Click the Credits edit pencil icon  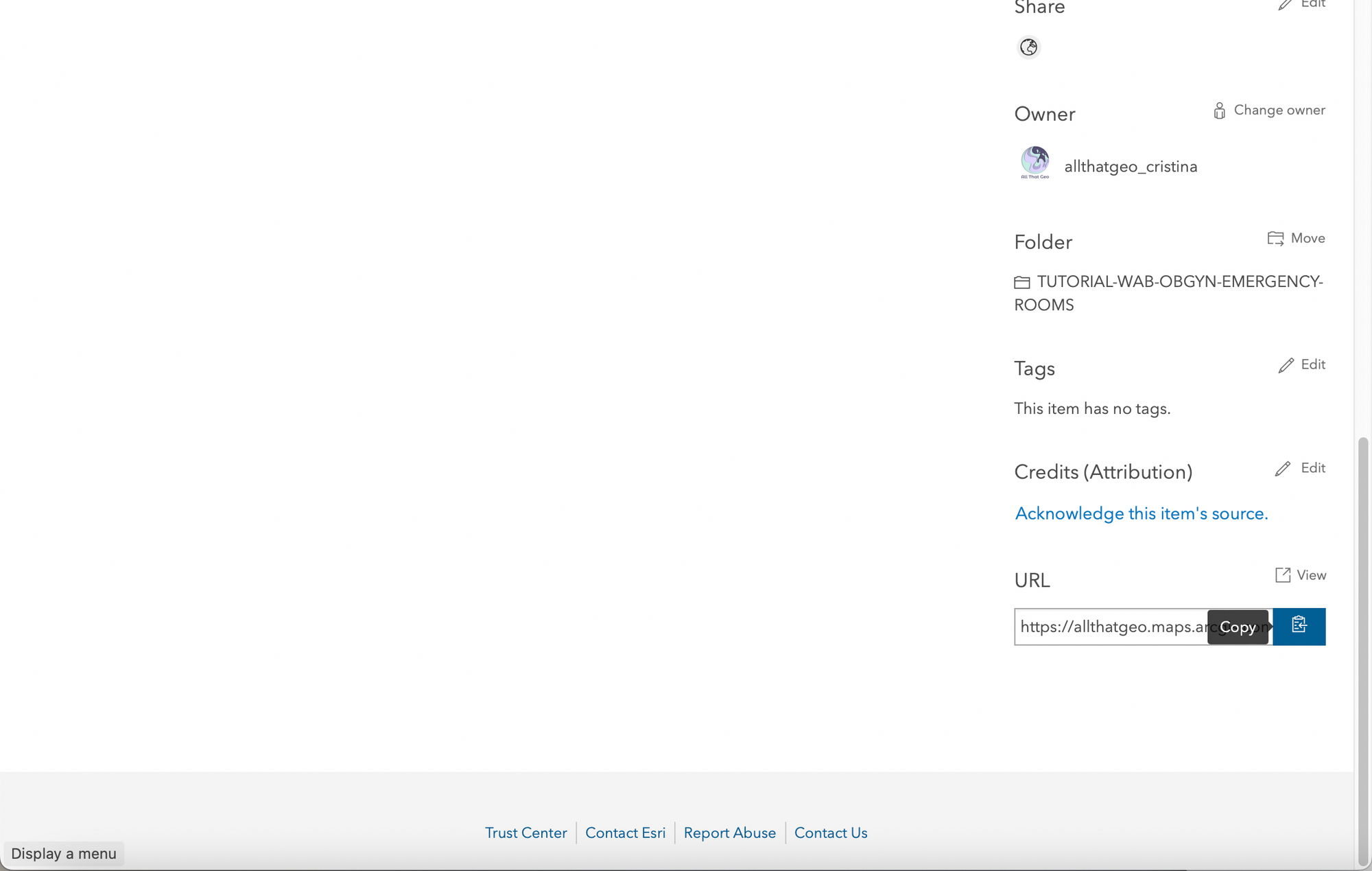pos(1282,468)
